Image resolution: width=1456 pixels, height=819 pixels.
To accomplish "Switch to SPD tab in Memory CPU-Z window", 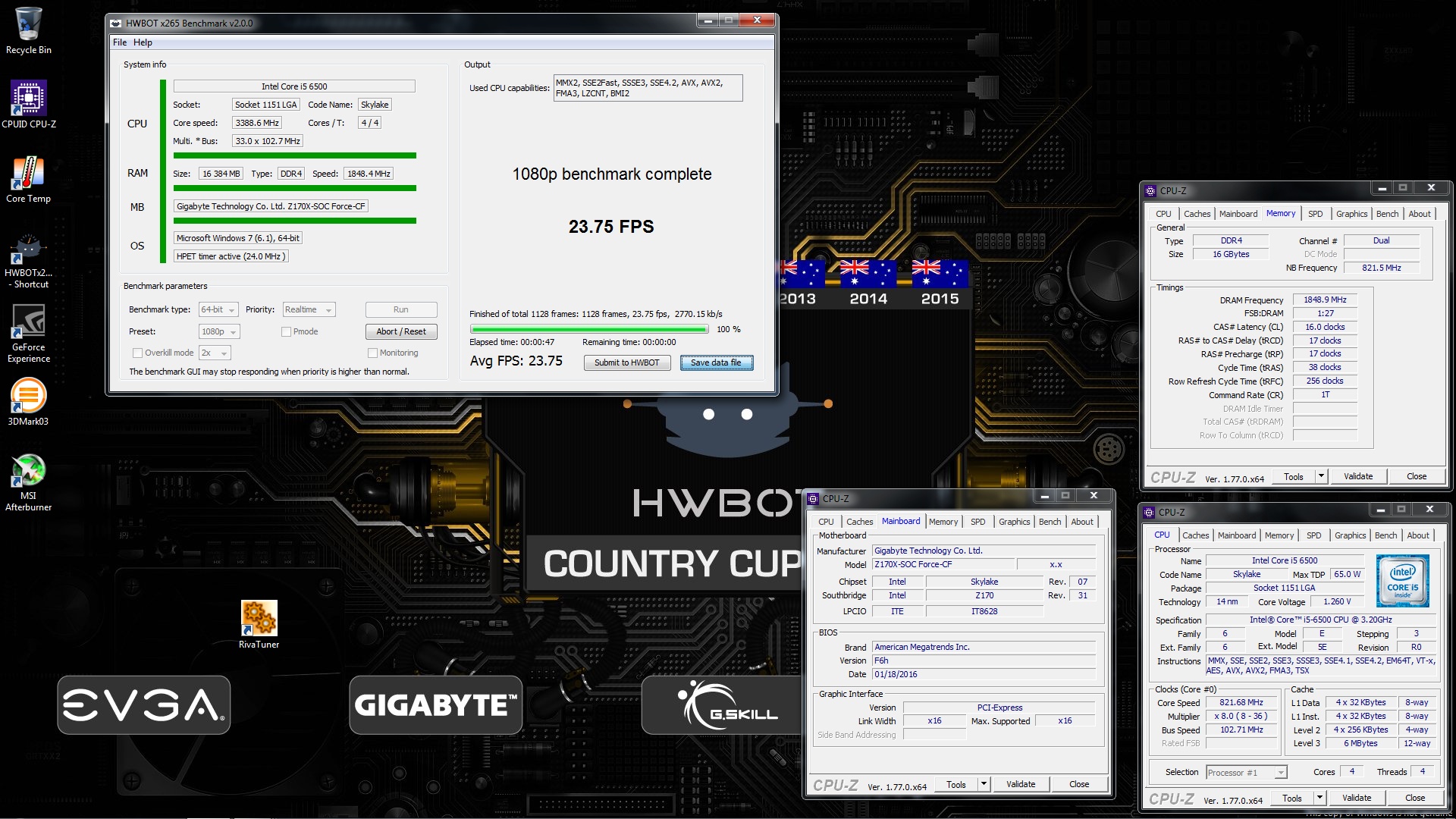I will [x=1315, y=214].
